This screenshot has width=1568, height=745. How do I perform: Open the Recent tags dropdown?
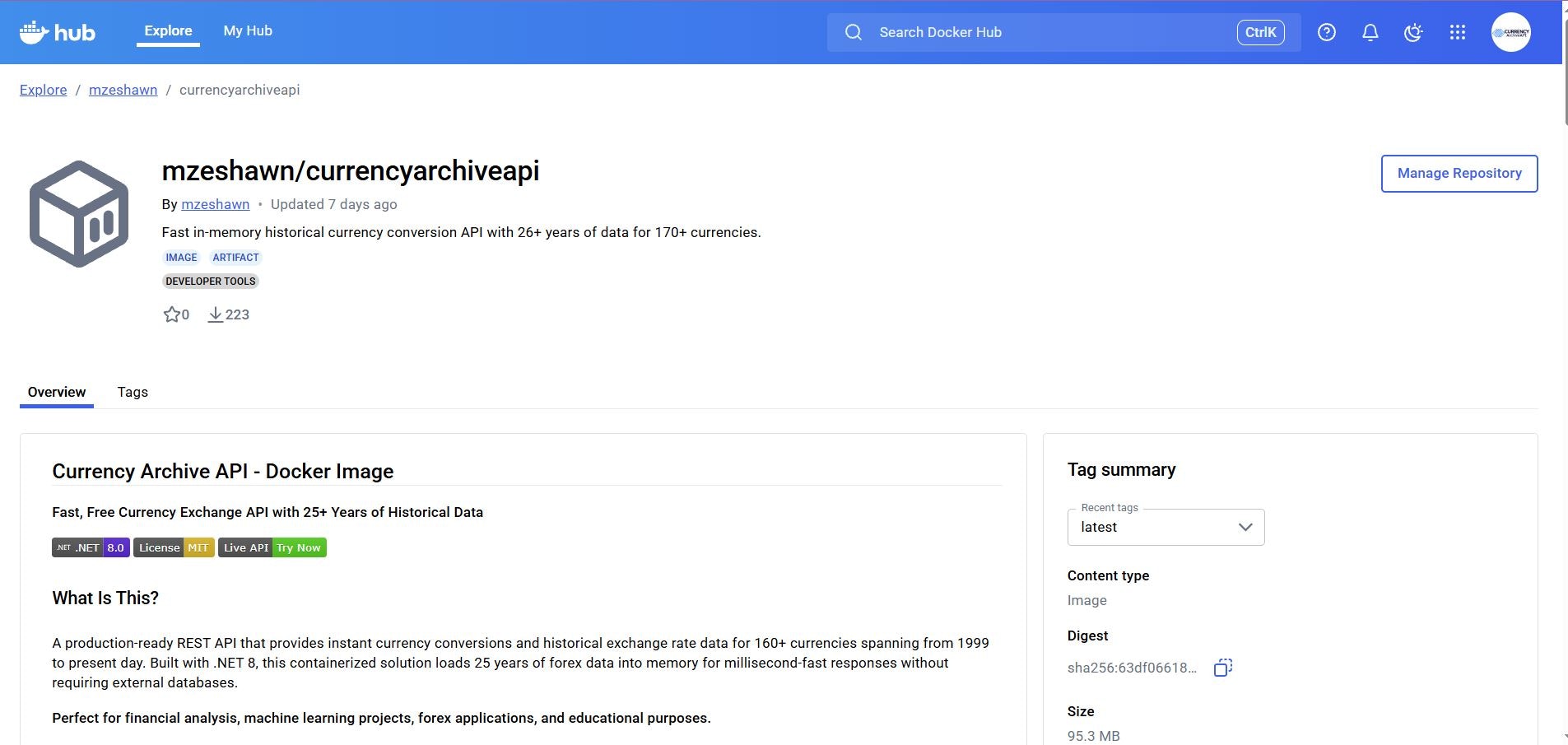coord(1245,527)
